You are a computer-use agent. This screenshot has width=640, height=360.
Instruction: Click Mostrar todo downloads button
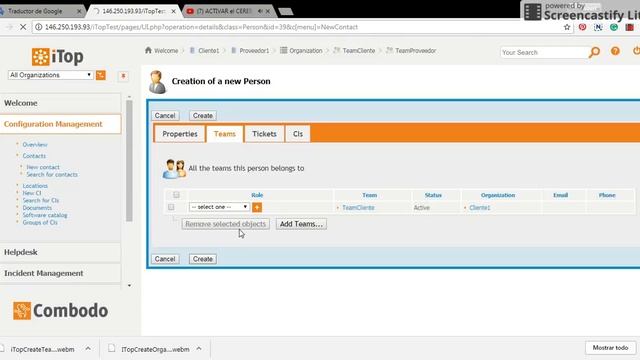click(x=610, y=348)
